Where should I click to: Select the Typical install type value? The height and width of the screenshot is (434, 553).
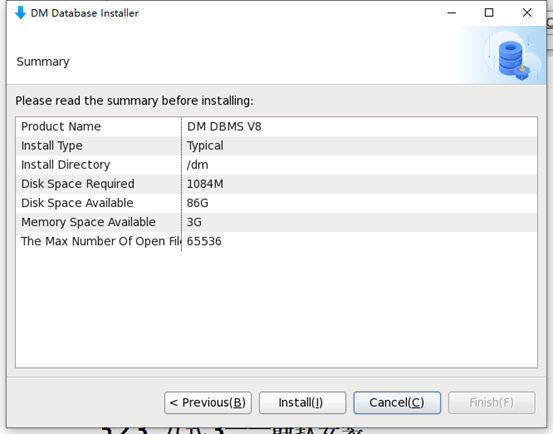pyautogui.click(x=205, y=146)
